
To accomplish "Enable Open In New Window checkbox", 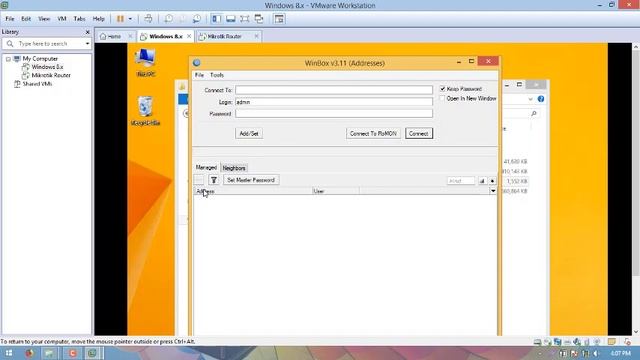I will tap(442, 98).
